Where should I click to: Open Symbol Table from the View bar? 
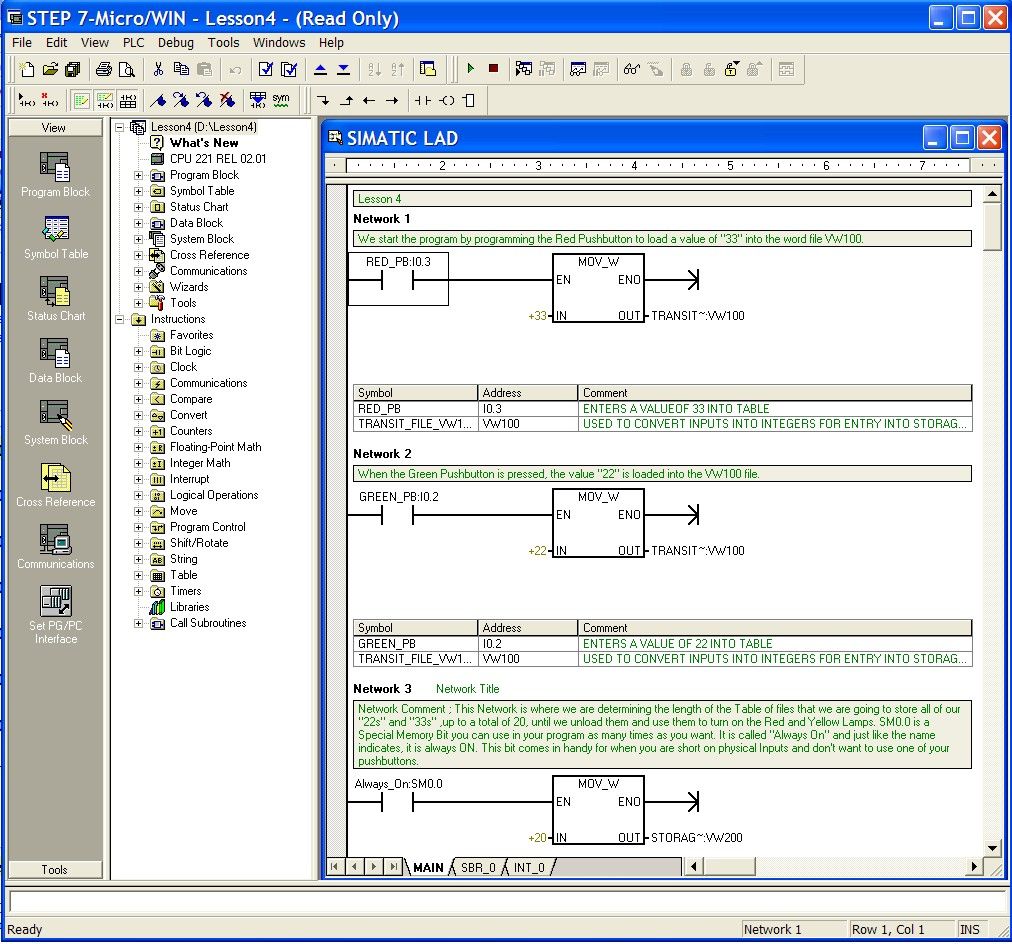tap(56, 238)
